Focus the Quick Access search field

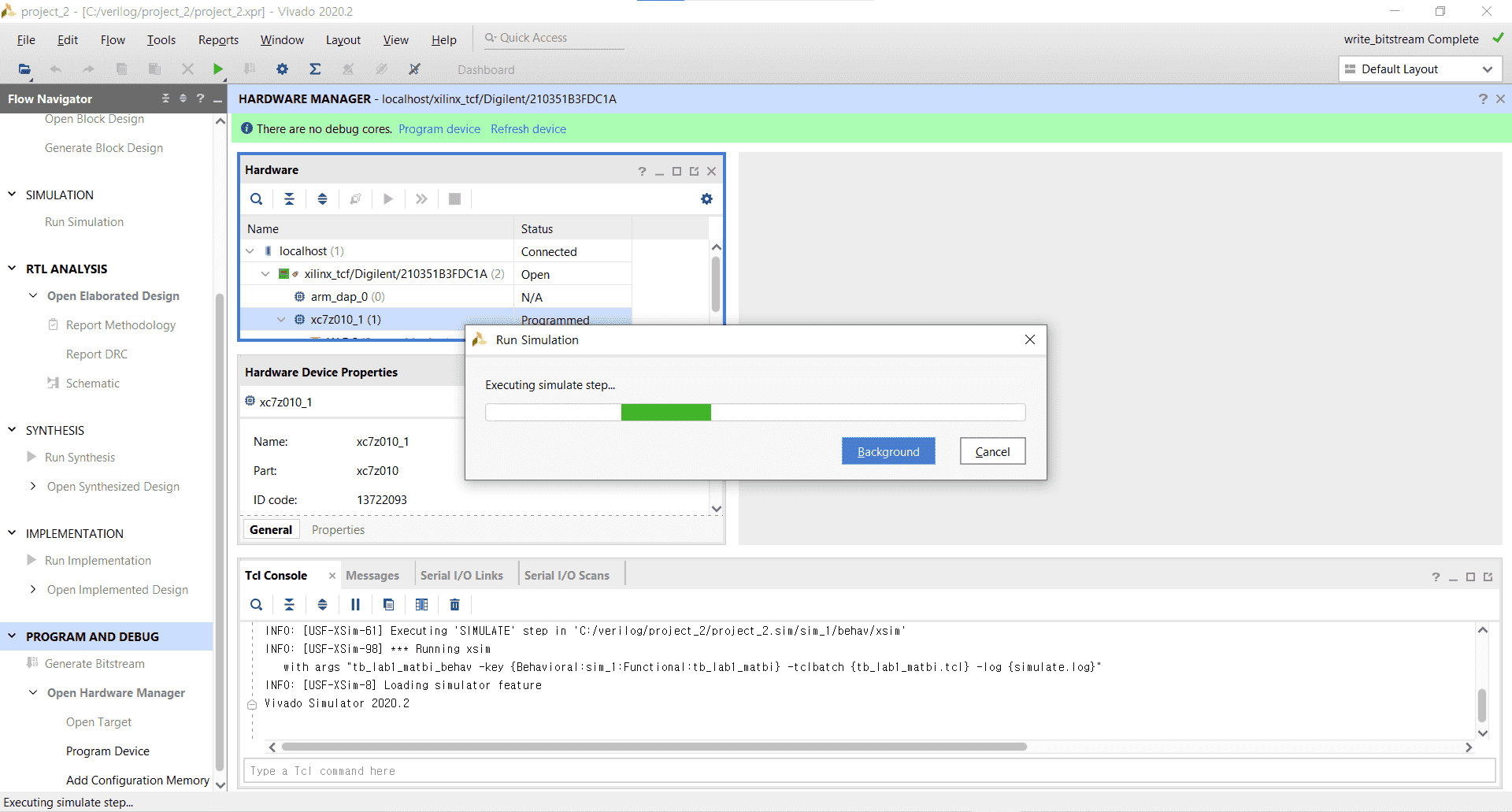[554, 38]
